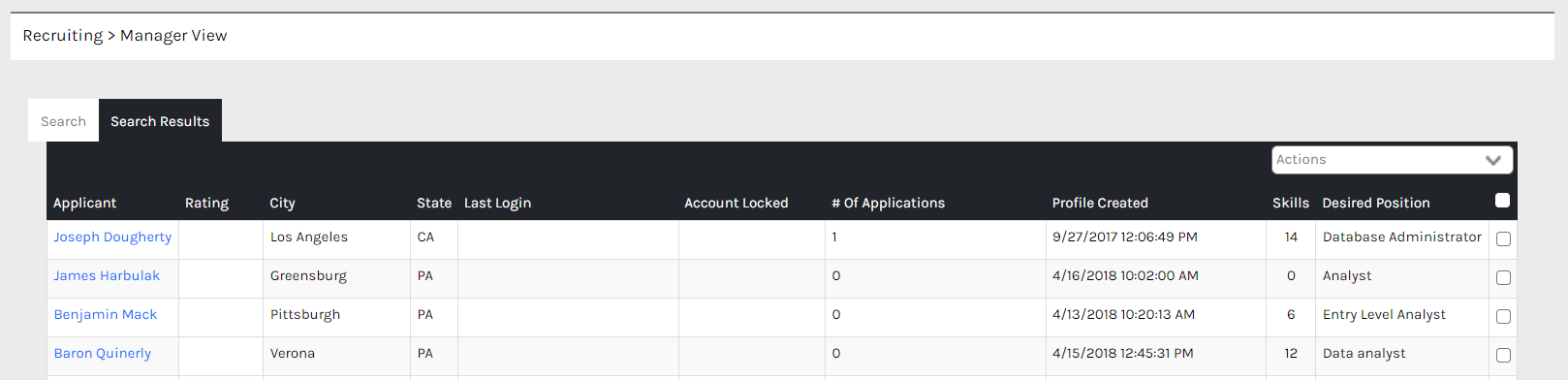Open Joseph Dougherty applicant profile
This screenshot has height=380, width=1568.
112,237
